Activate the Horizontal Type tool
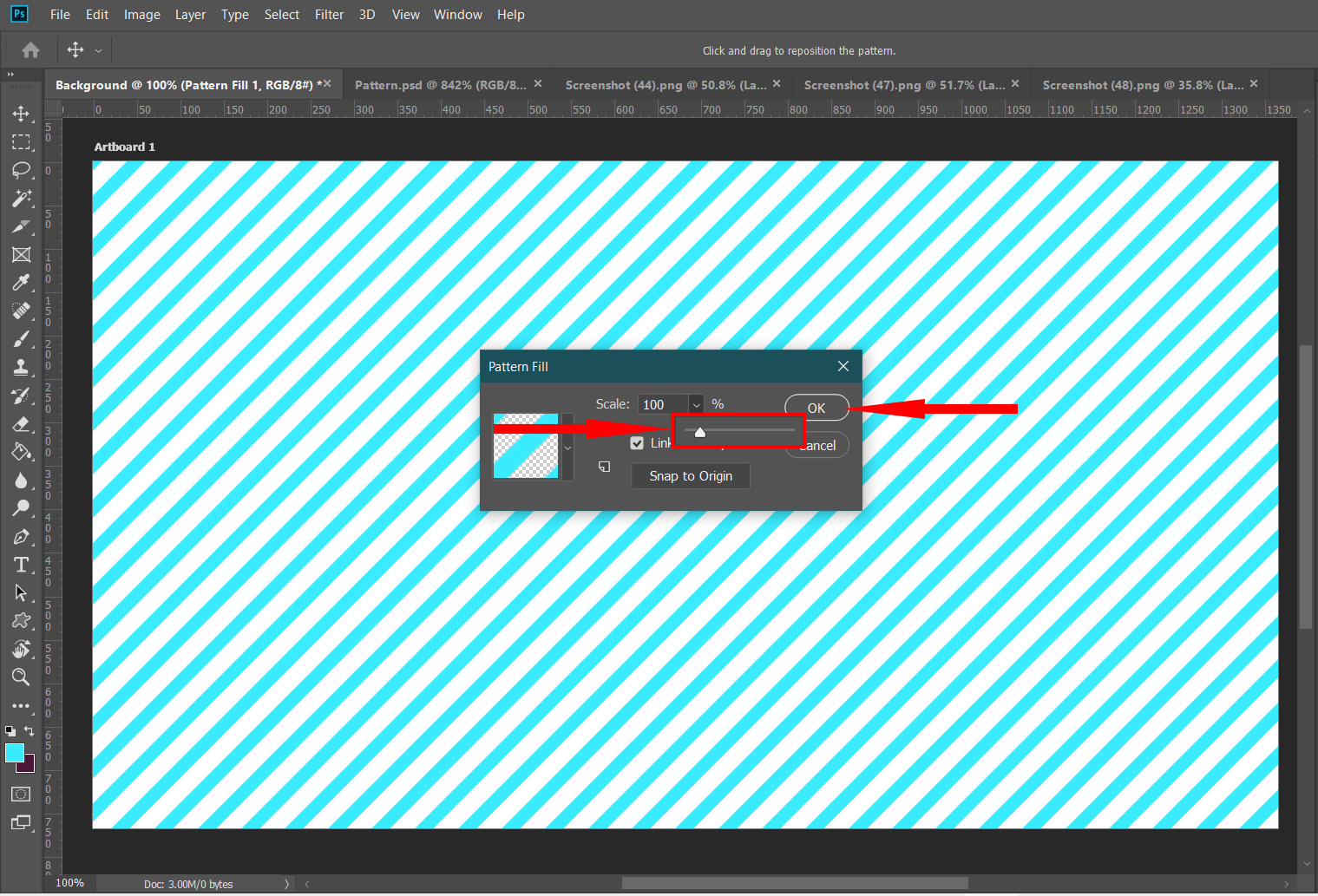Image resolution: width=1318 pixels, height=896 pixels. (x=21, y=566)
